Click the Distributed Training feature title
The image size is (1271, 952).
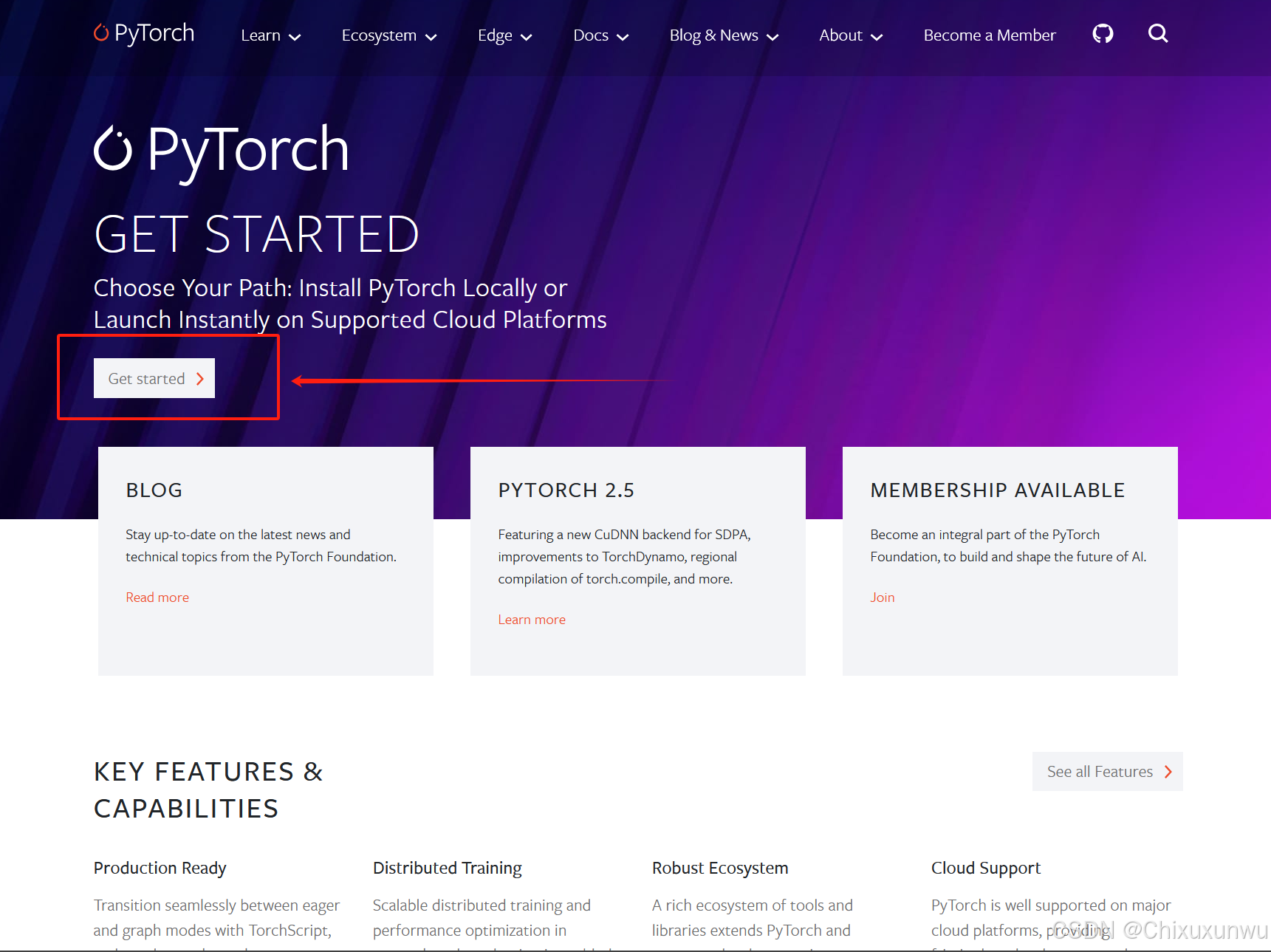coord(448,868)
